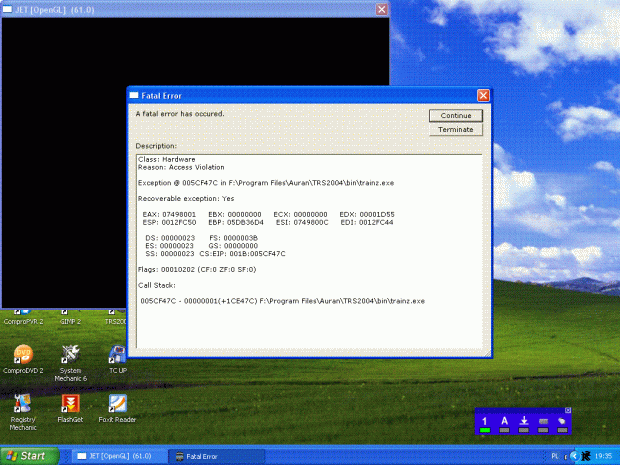Select the ComproPVR 2 shortcut label
The height and width of the screenshot is (465, 620).
pyautogui.click(x=23, y=321)
